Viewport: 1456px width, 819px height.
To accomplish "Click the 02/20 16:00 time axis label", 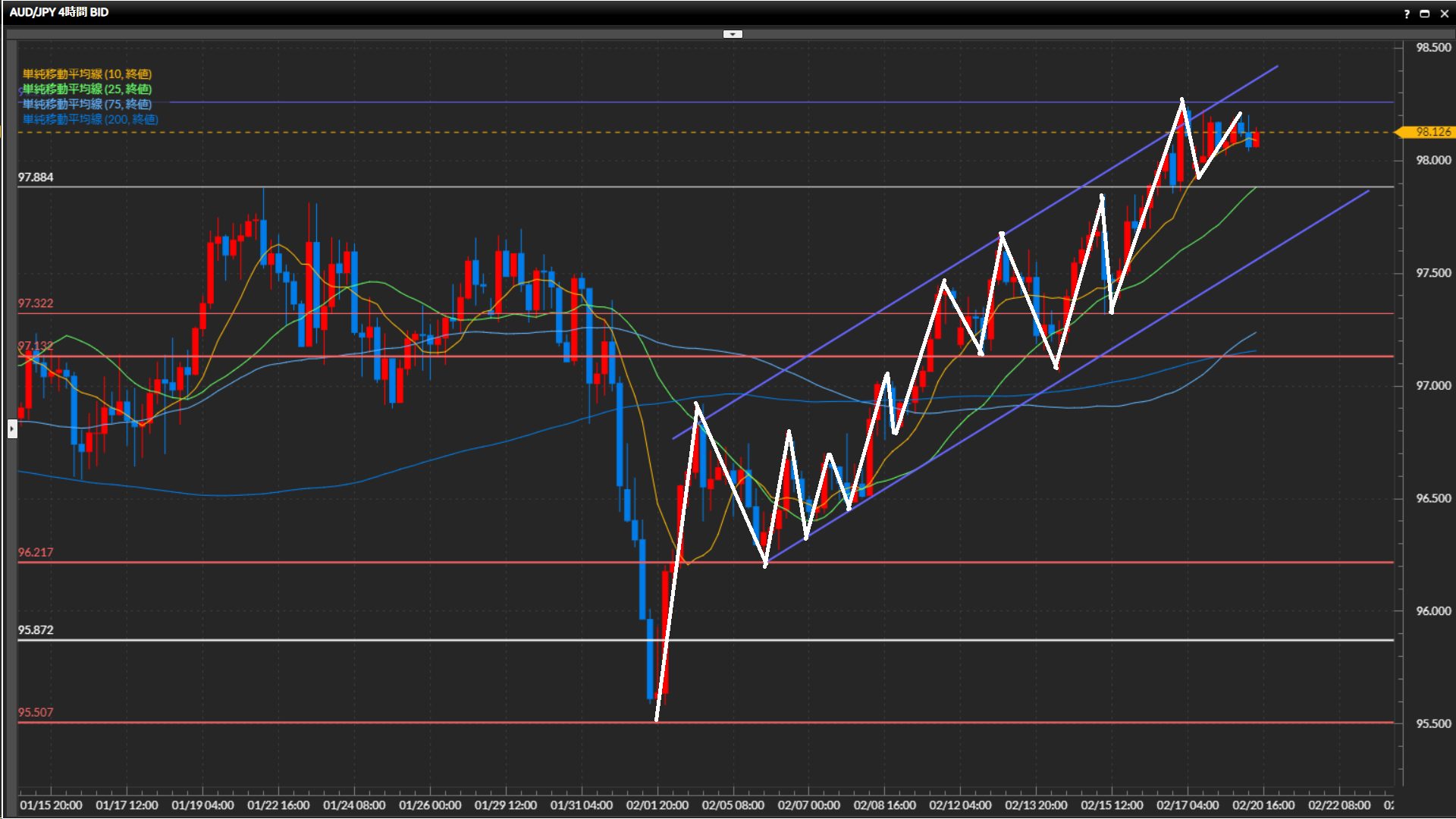I will tap(1263, 805).
